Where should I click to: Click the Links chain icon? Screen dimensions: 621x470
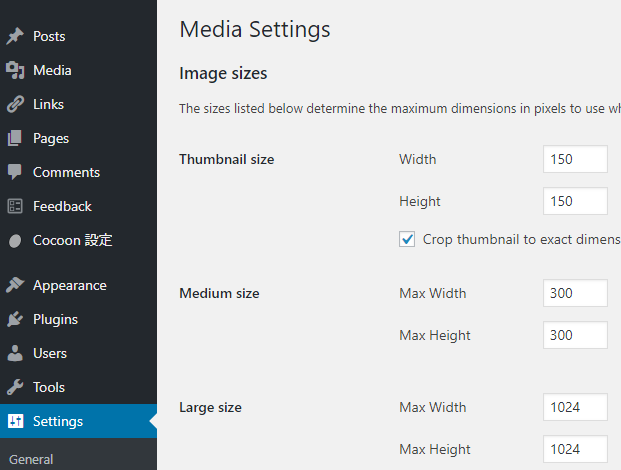pyautogui.click(x=15, y=105)
